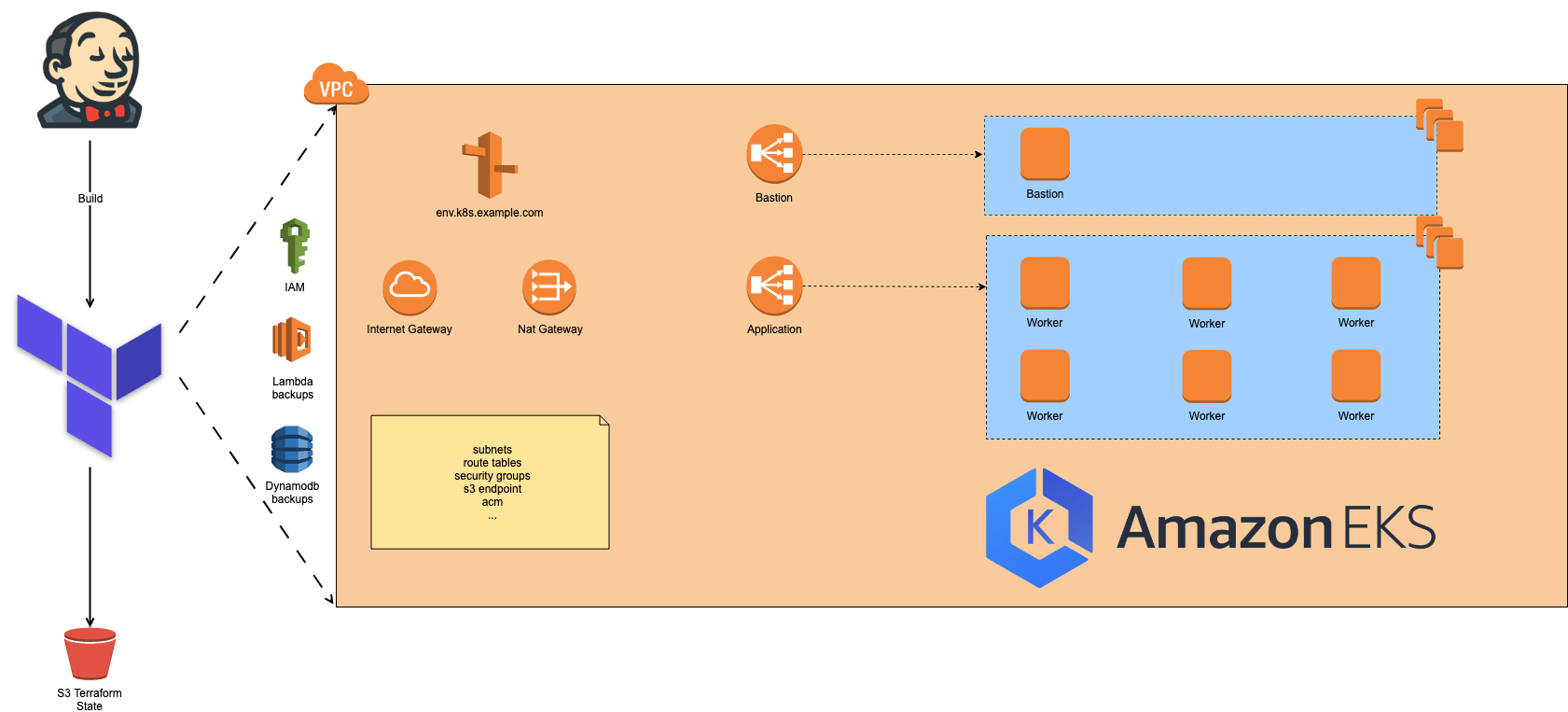The image size is (1568, 712).
Task: Select the 'env.k8s.example.com' label
Action: (490, 213)
